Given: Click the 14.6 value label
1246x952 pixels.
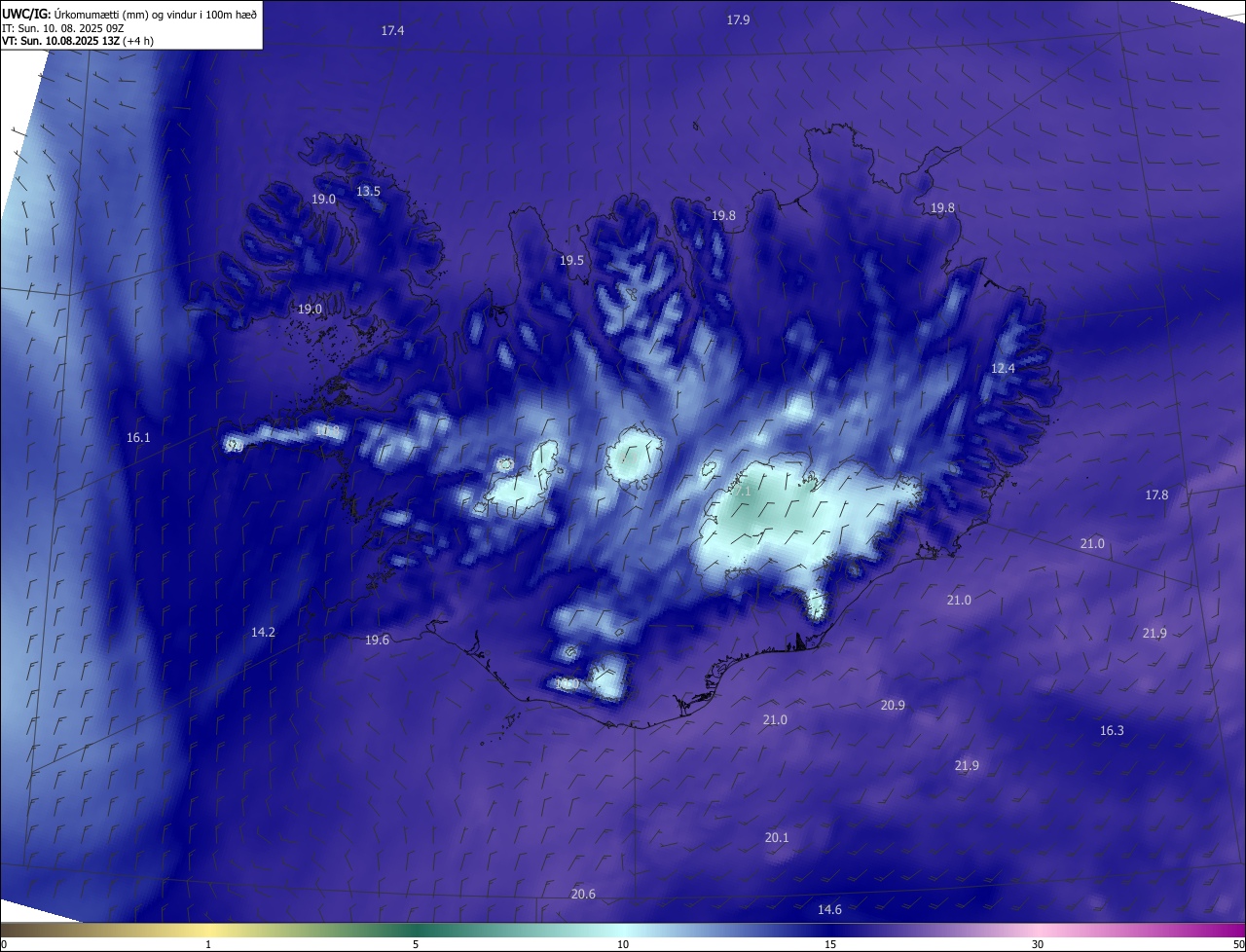Looking at the screenshot, I should pos(829,910).
